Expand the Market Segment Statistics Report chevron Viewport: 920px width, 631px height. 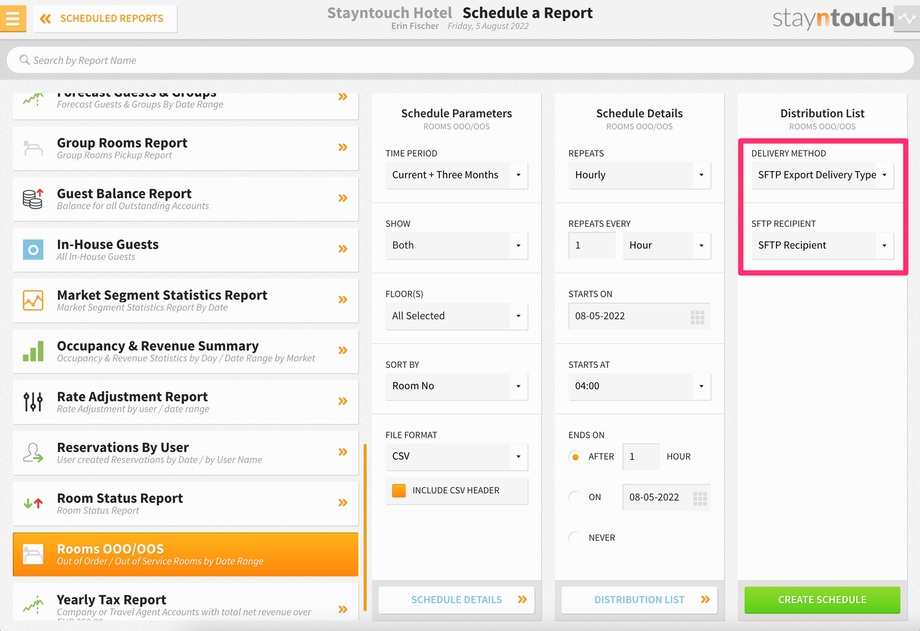point(343,300)
